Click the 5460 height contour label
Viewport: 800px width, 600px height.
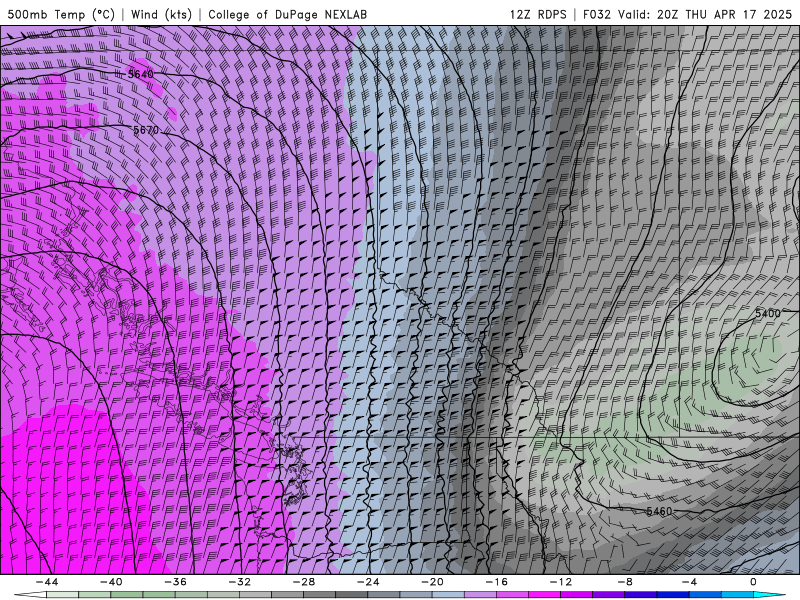[659, 511]
